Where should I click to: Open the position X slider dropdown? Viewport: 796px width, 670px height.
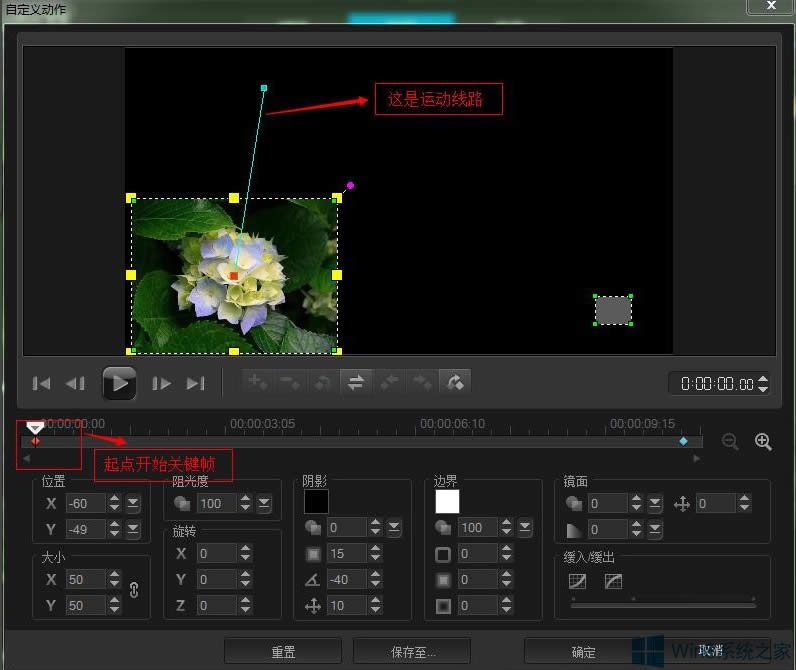coord(133,503)
